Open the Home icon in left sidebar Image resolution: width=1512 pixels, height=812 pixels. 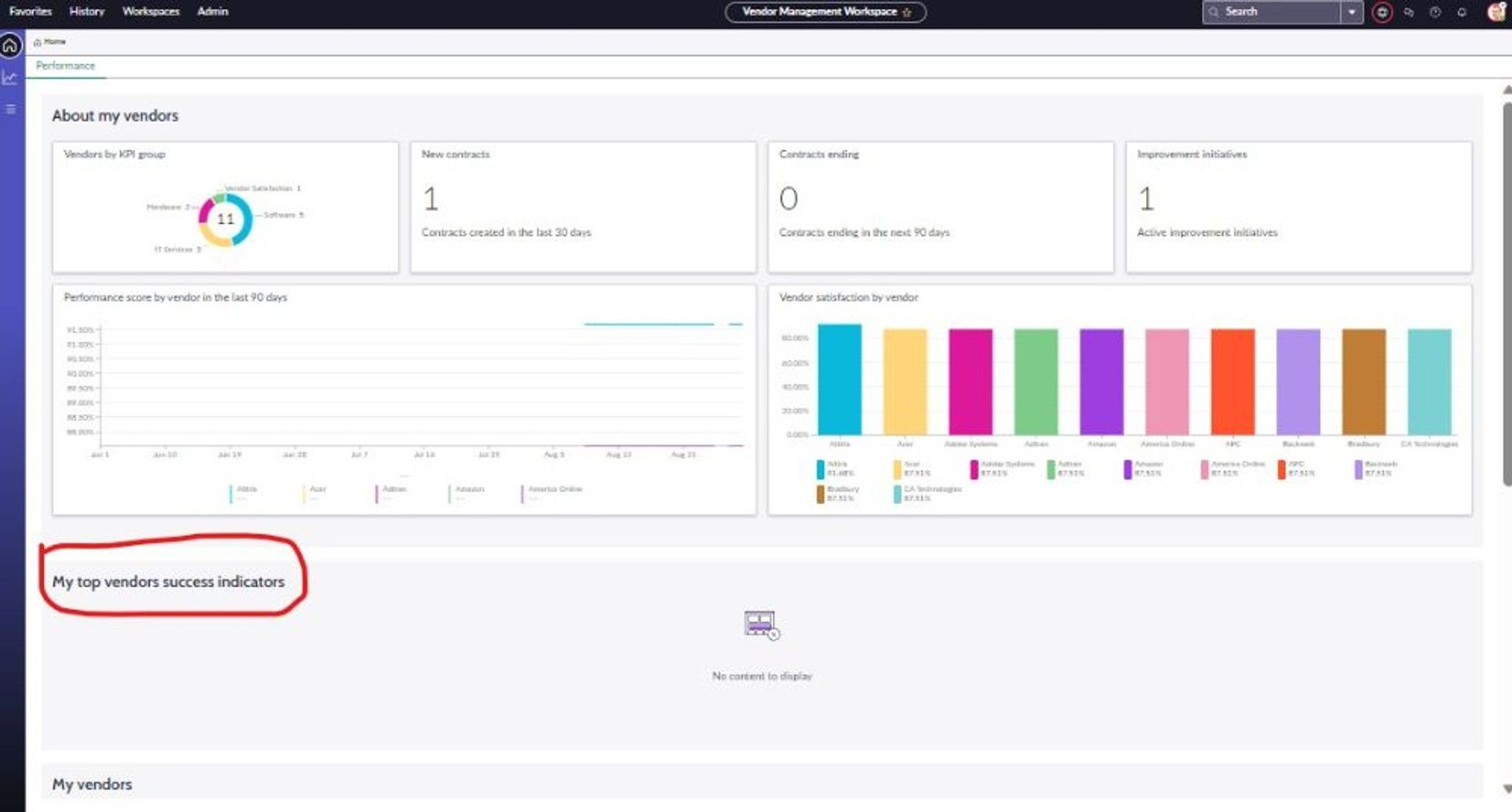[10, 46]
